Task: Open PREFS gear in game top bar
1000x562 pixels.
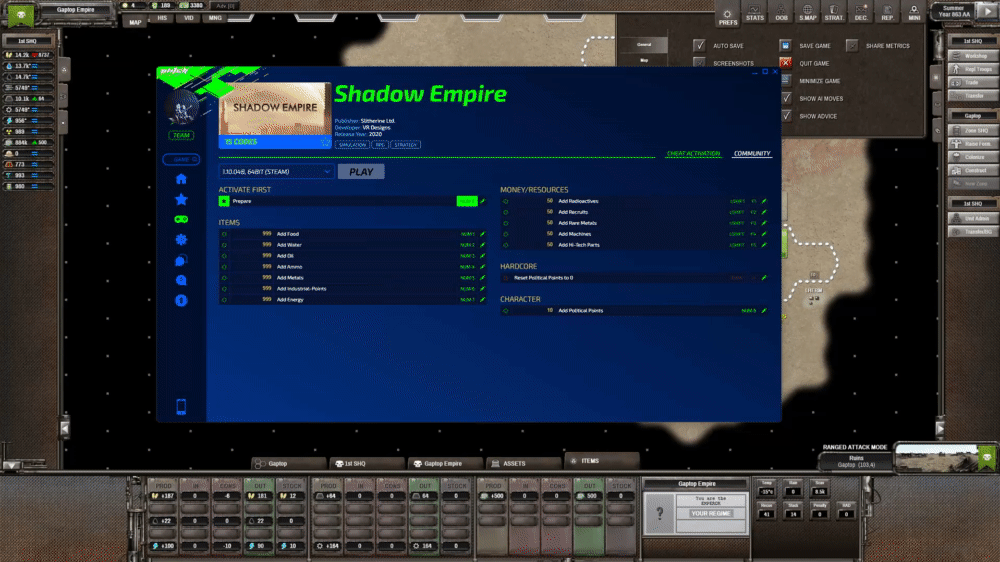Action: point(727,15)
